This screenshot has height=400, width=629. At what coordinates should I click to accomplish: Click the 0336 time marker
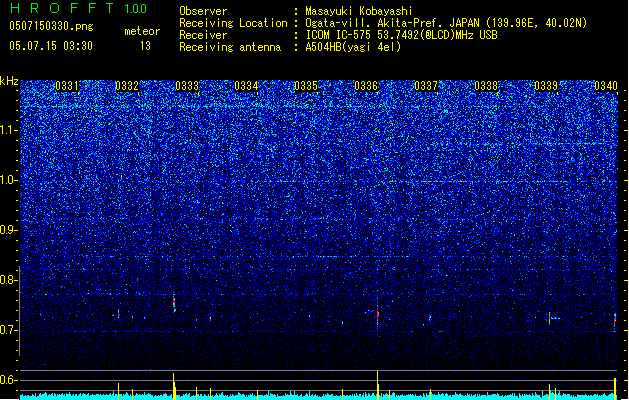click(x=366, y=86)
